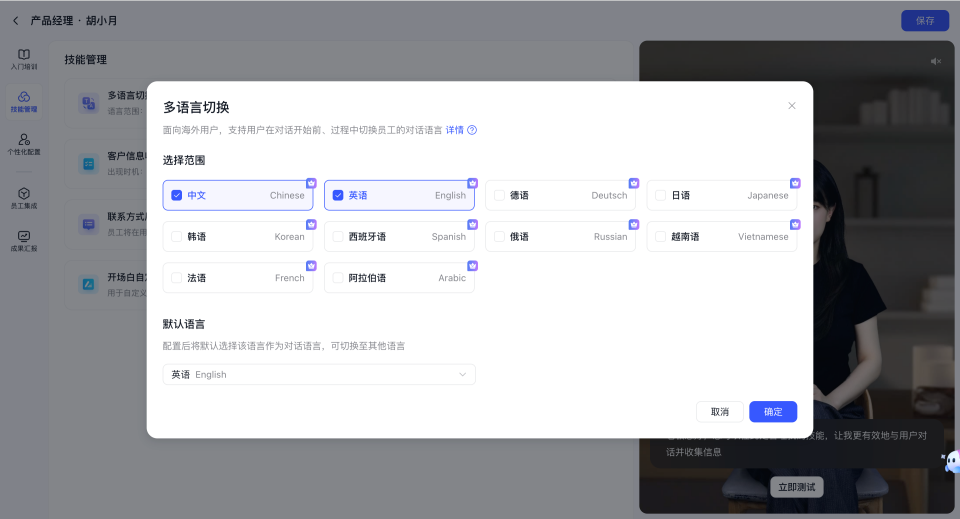
Task: Click the 取消 cancel button
Action: click(720, 412)
